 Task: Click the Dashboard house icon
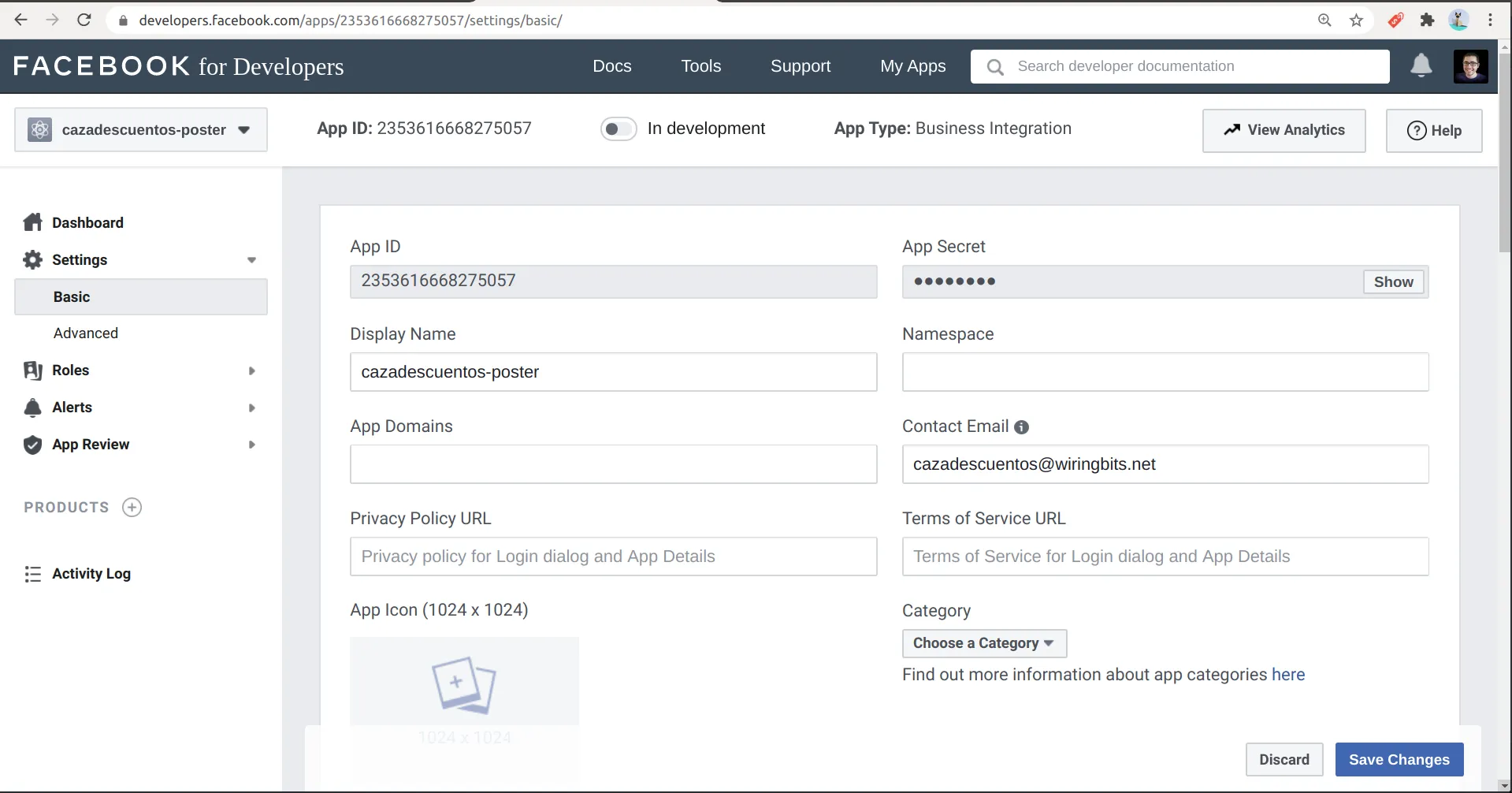pyautogui.click(x=32, y=222)
